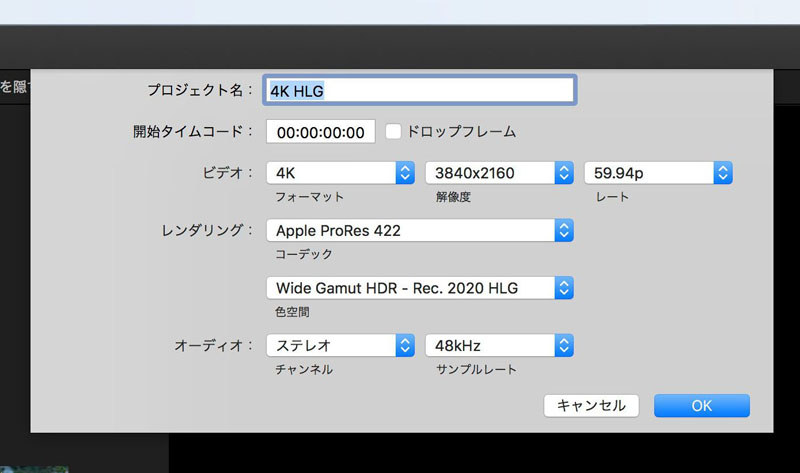
Task: Click the ステレオ audio channel chevron
Action: [405, 346]
